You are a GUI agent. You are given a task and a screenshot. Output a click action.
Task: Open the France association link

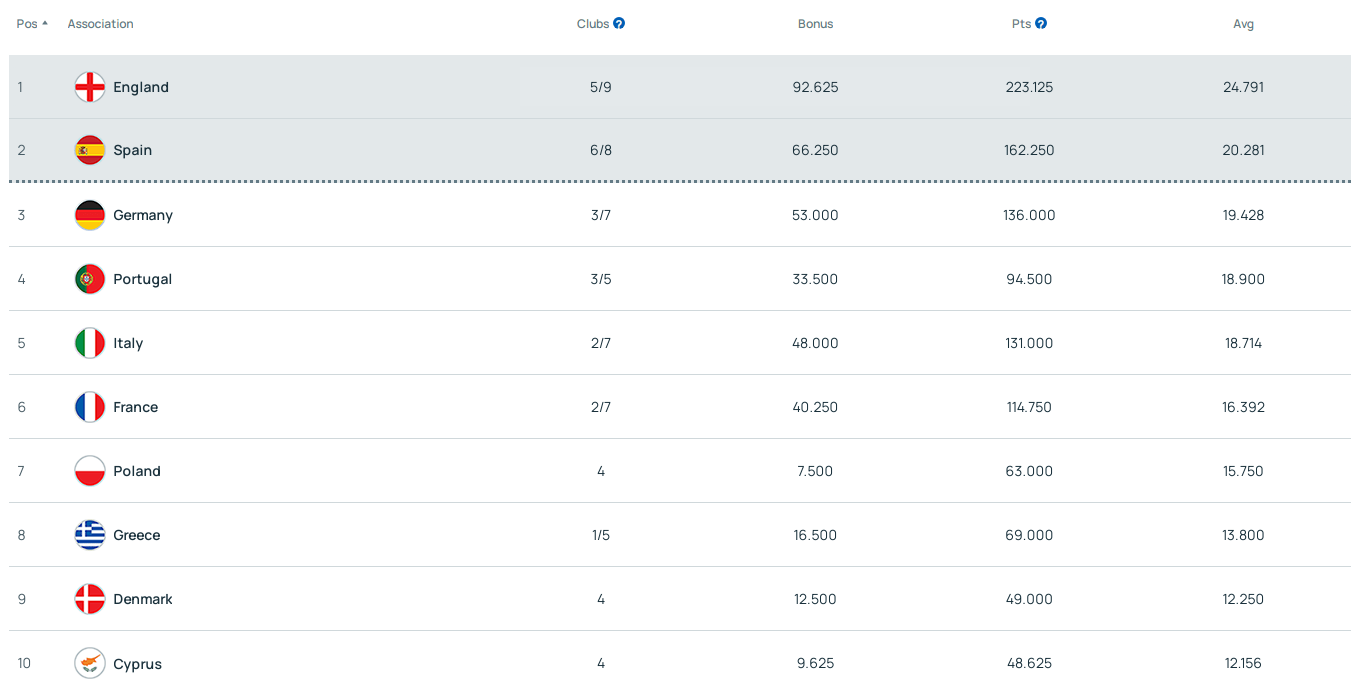pos(135,407)
